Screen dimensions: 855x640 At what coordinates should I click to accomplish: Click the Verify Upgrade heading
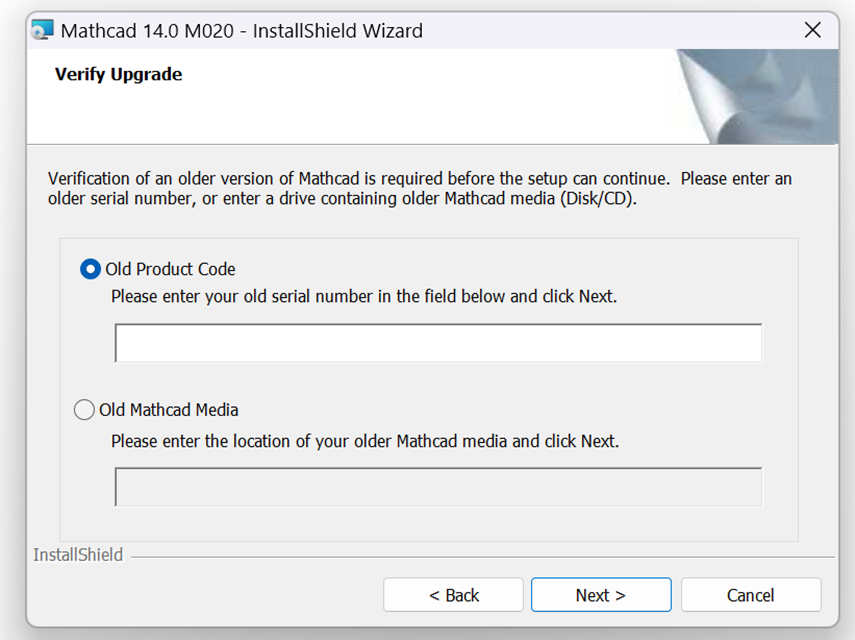click(x=117, y=74)
